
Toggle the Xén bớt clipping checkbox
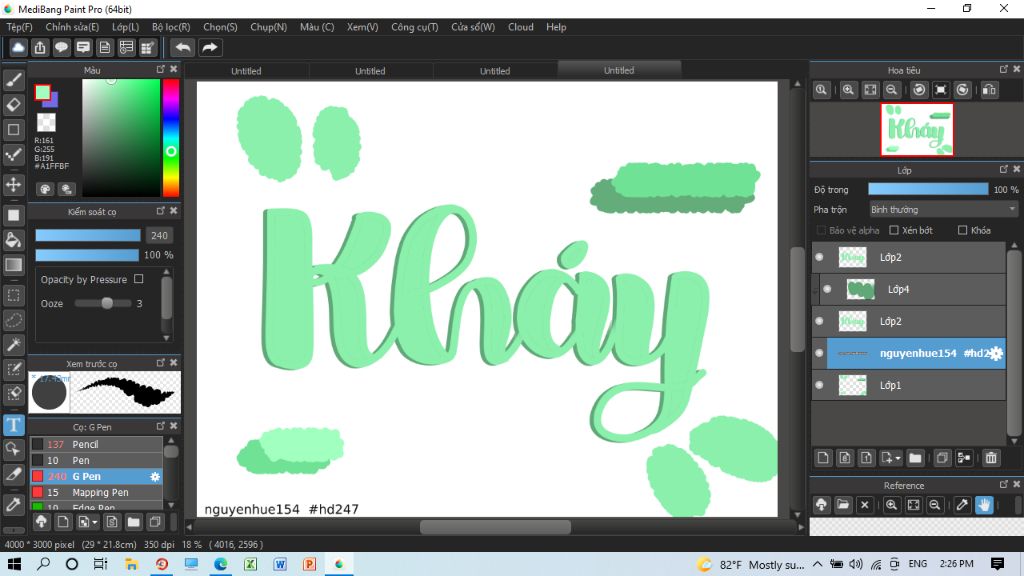tap(894, 230)
